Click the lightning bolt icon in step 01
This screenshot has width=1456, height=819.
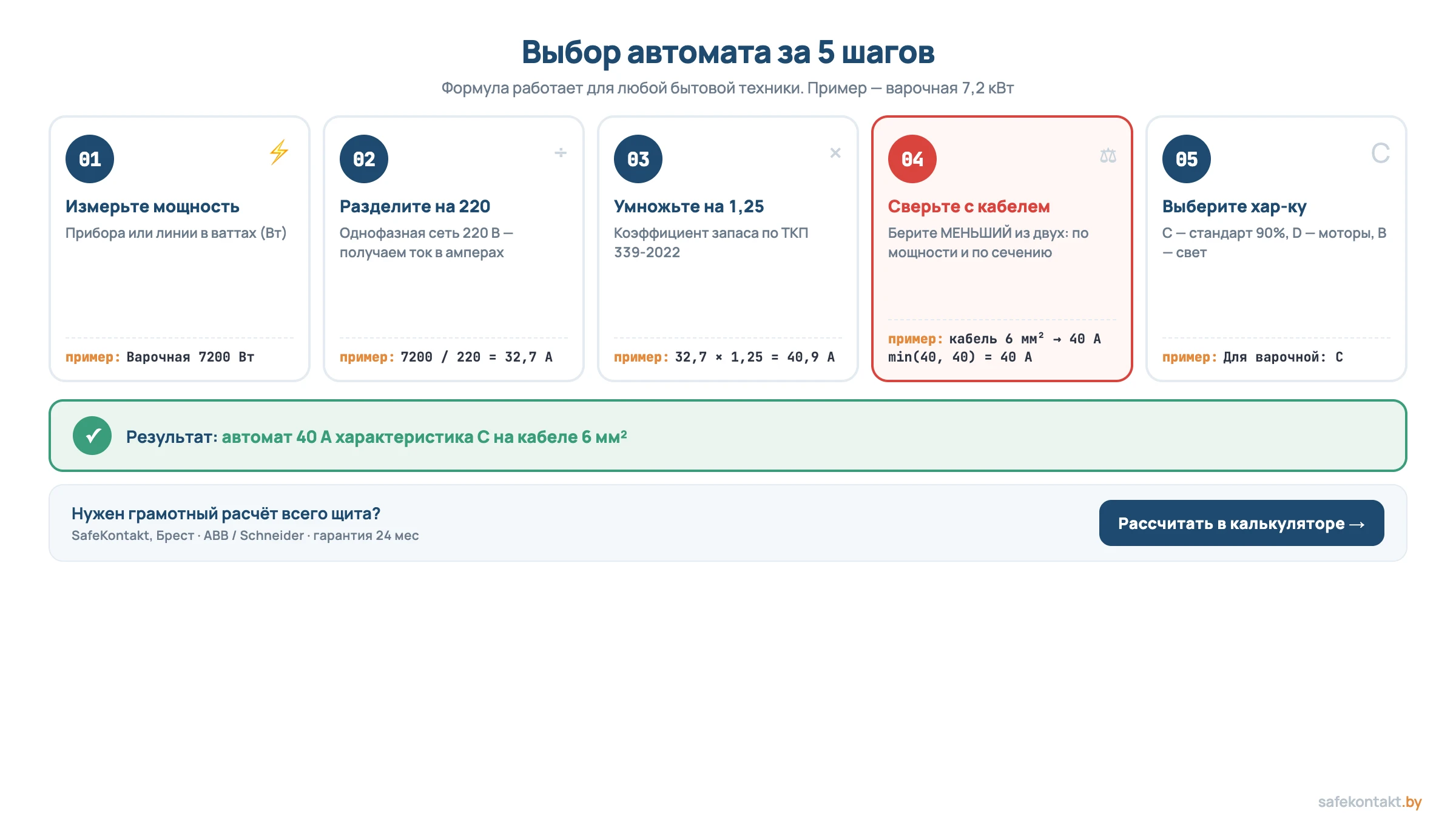tap(279, 152)
